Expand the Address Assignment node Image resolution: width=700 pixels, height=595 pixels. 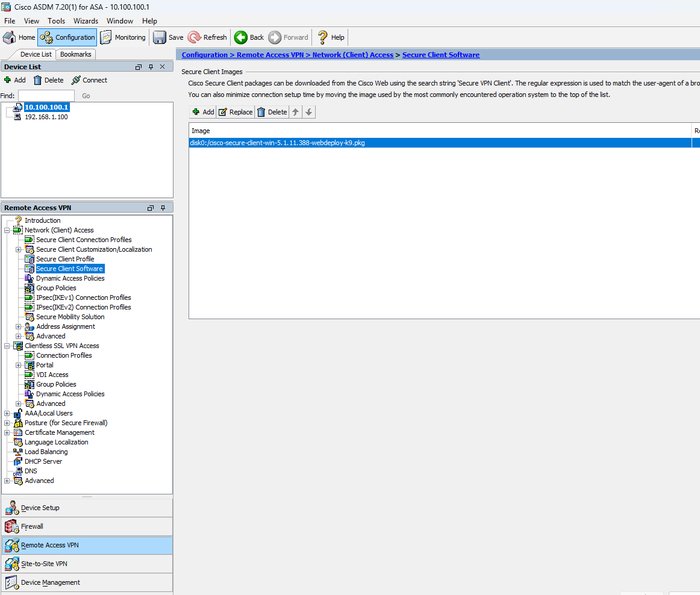pos(18,327)
